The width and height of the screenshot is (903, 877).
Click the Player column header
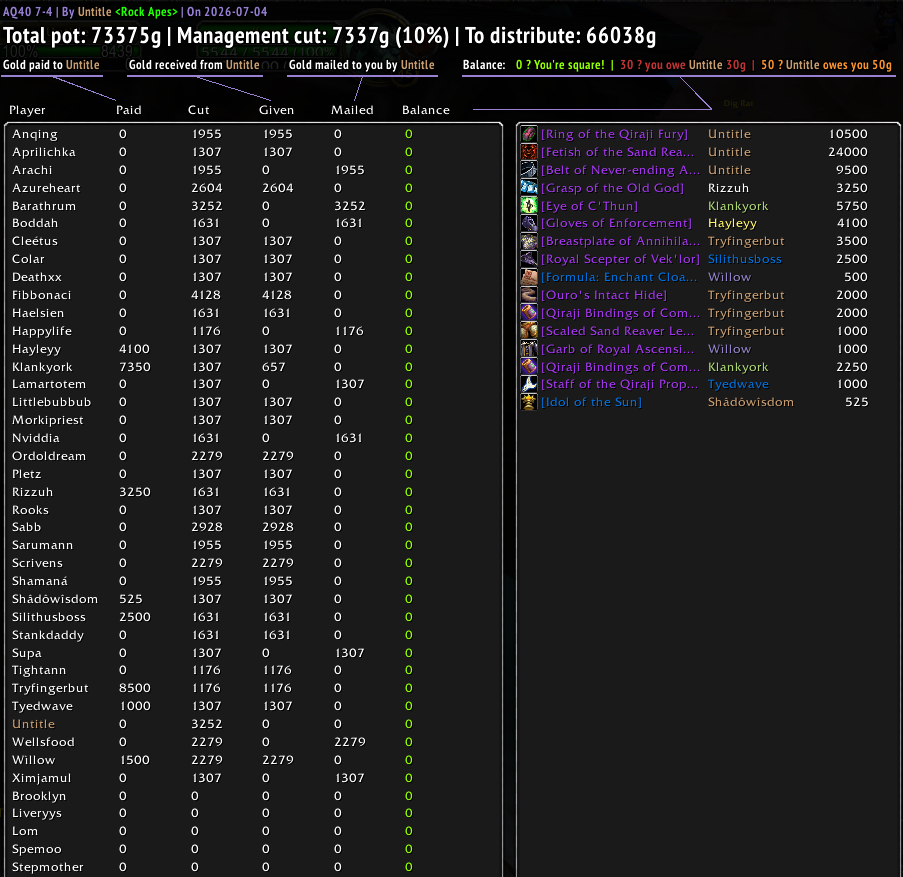[x=27, y=110]
